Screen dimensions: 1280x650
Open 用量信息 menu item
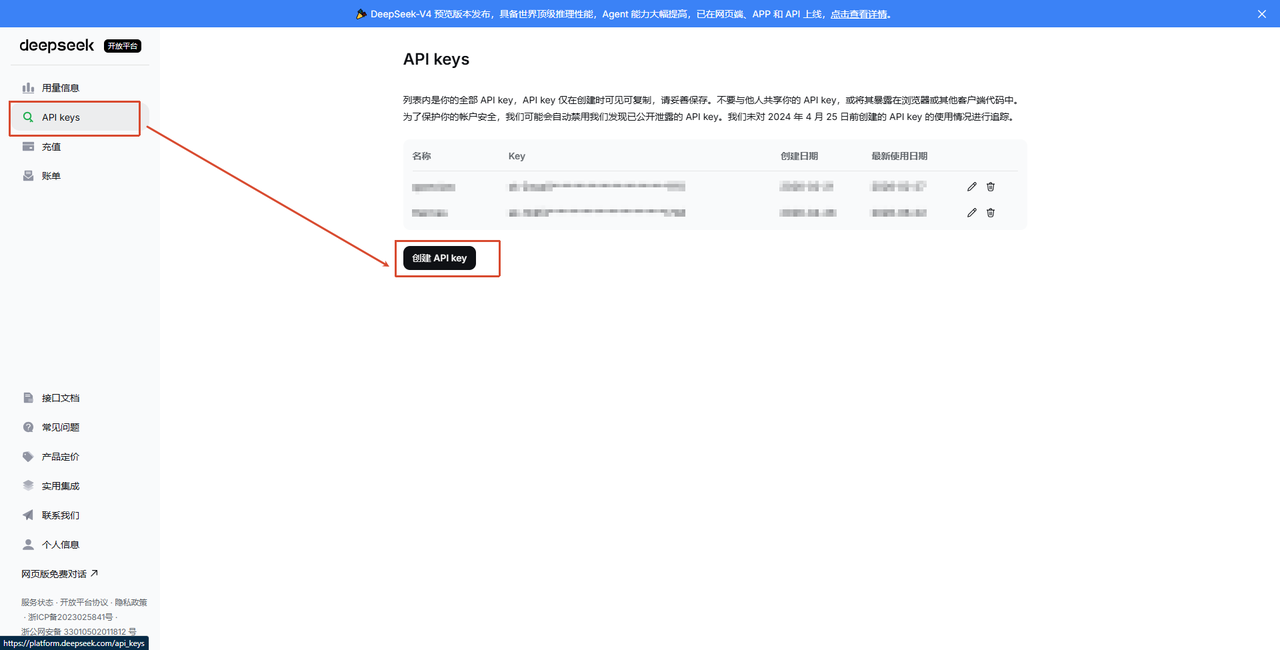pyautogui.click(x=79, y=88)
